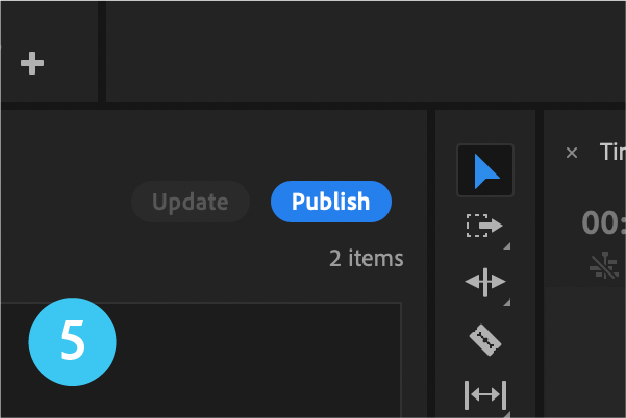Screen dimensions: 626x418
Task: Choose the Track Select Forward tool
Action: (484, 226)
